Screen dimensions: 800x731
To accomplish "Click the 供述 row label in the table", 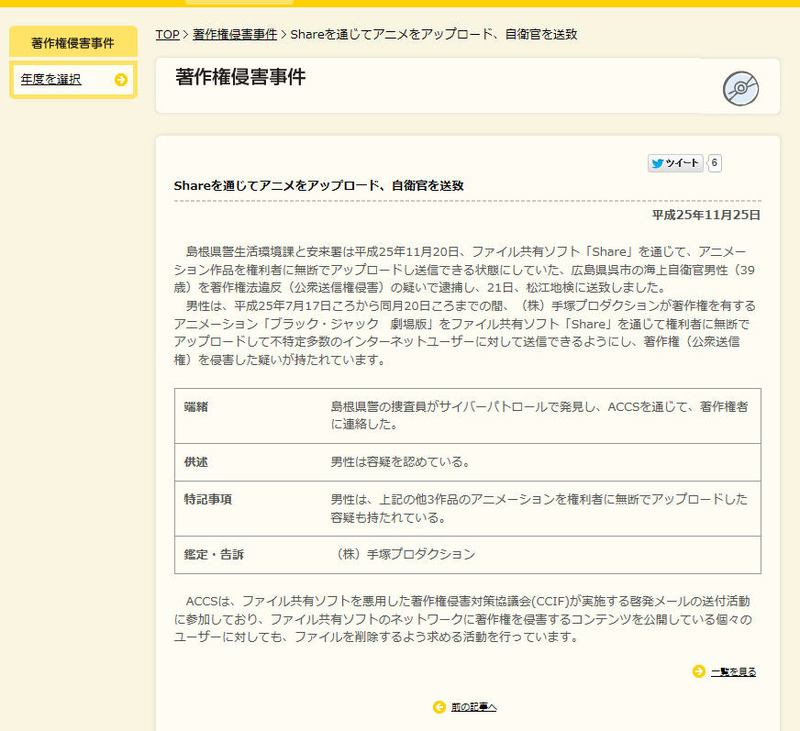I will click(196, 463).
